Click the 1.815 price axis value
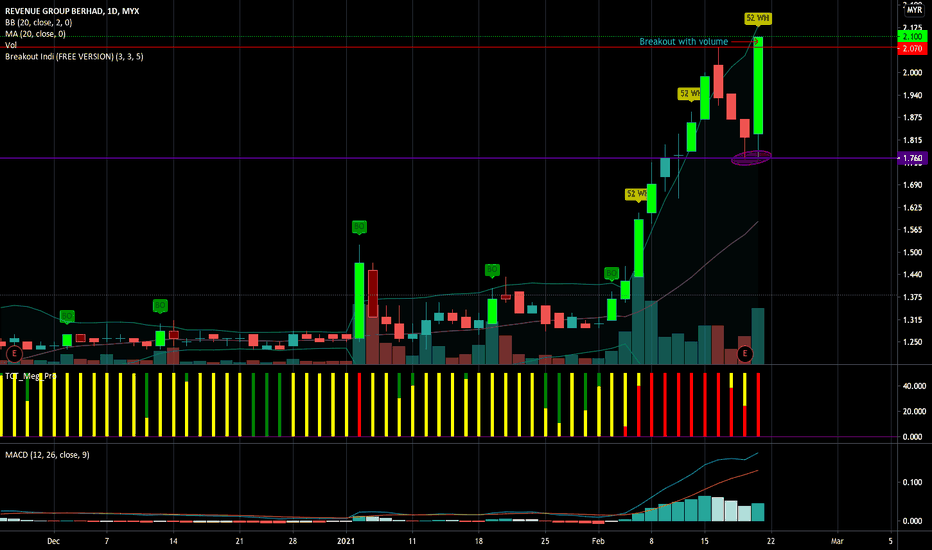 click(x=912, y=140)
